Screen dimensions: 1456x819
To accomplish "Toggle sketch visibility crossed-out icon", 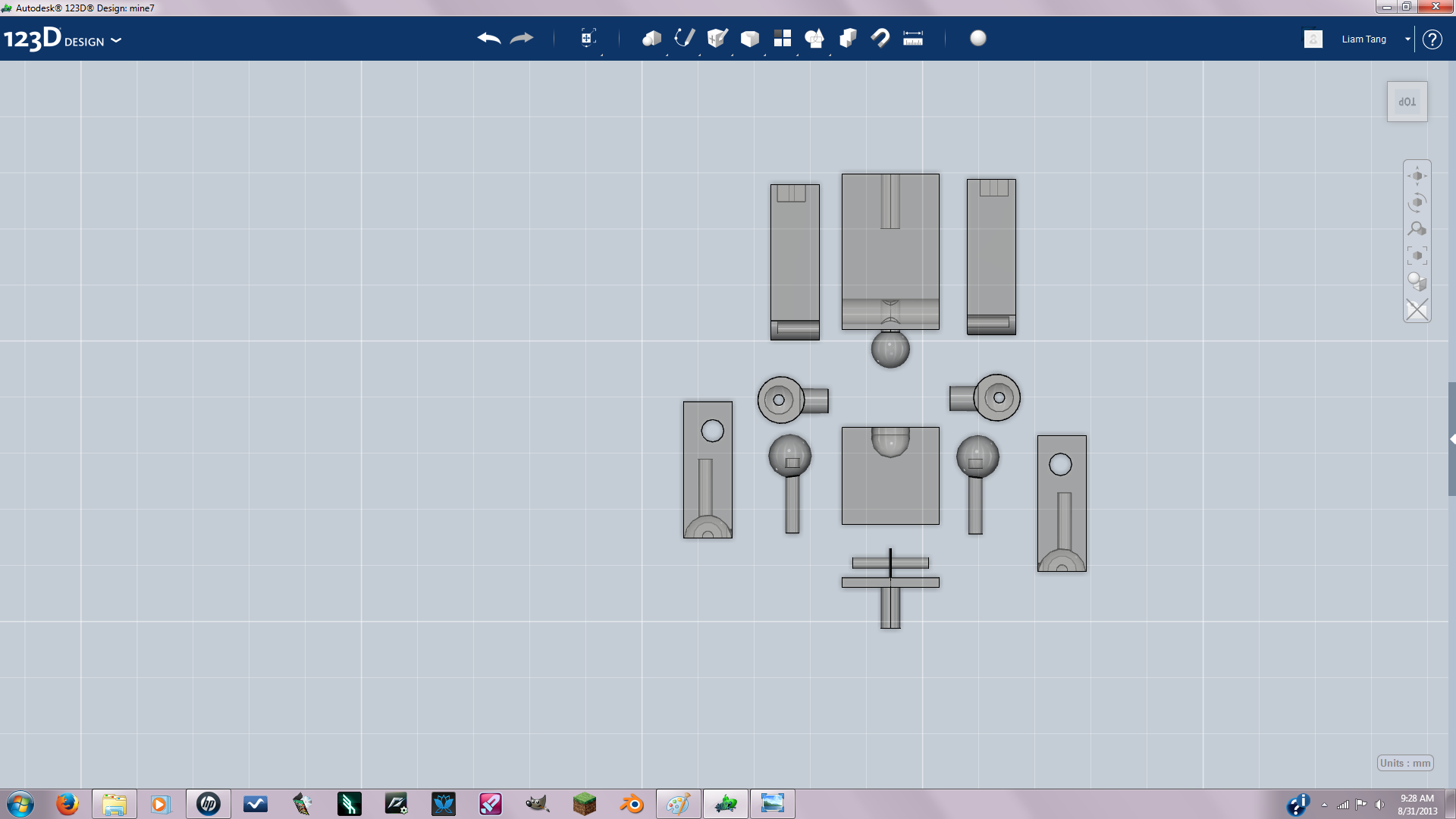I will coord(1417,309).
